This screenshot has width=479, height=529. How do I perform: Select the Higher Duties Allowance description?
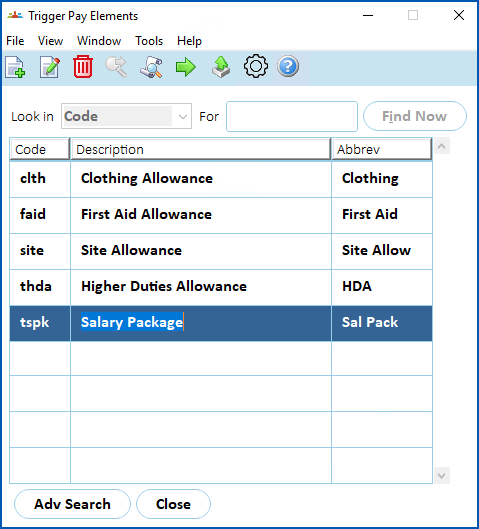[201, 287]
